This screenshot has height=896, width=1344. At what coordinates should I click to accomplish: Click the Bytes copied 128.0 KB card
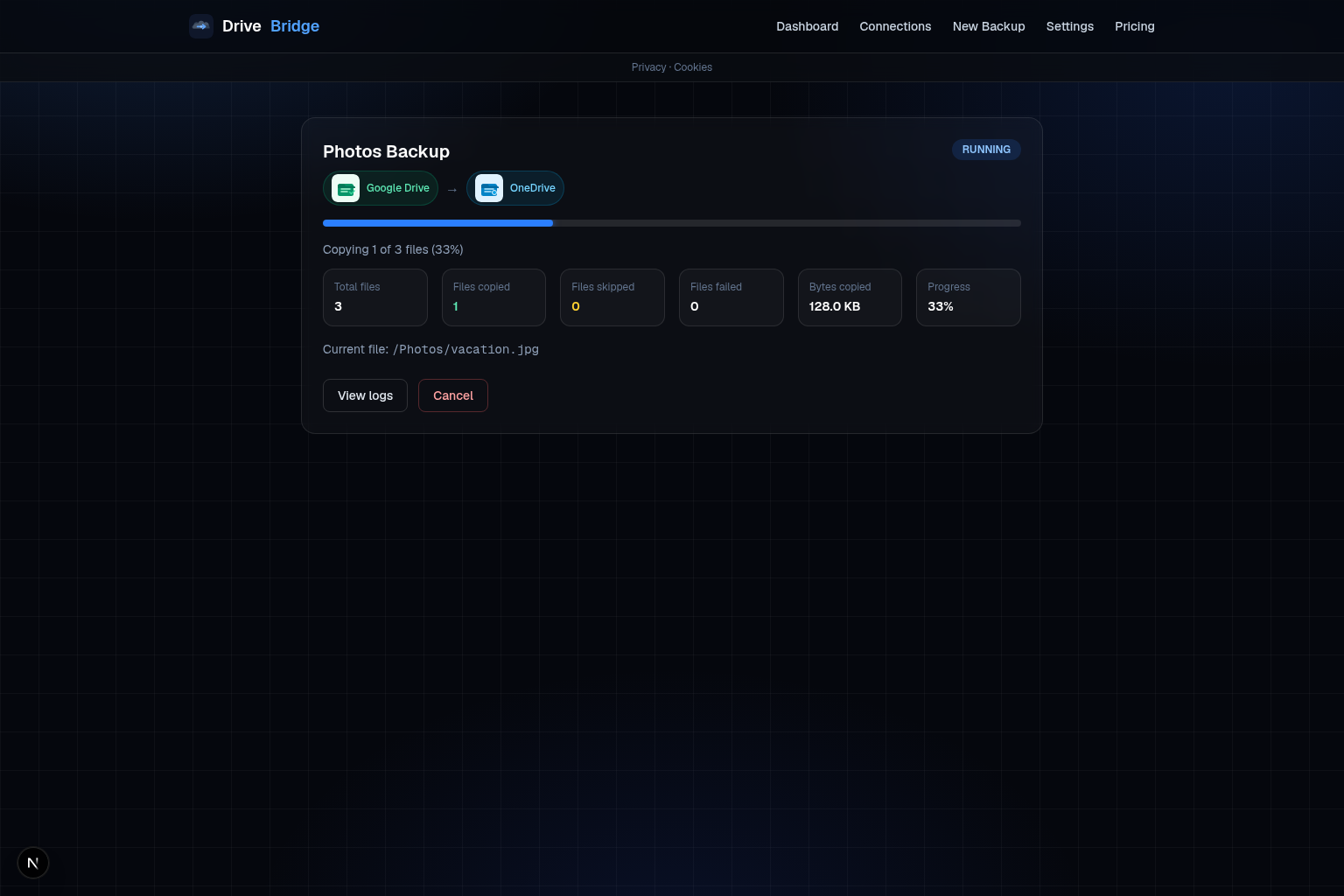(x=850, y=297)
